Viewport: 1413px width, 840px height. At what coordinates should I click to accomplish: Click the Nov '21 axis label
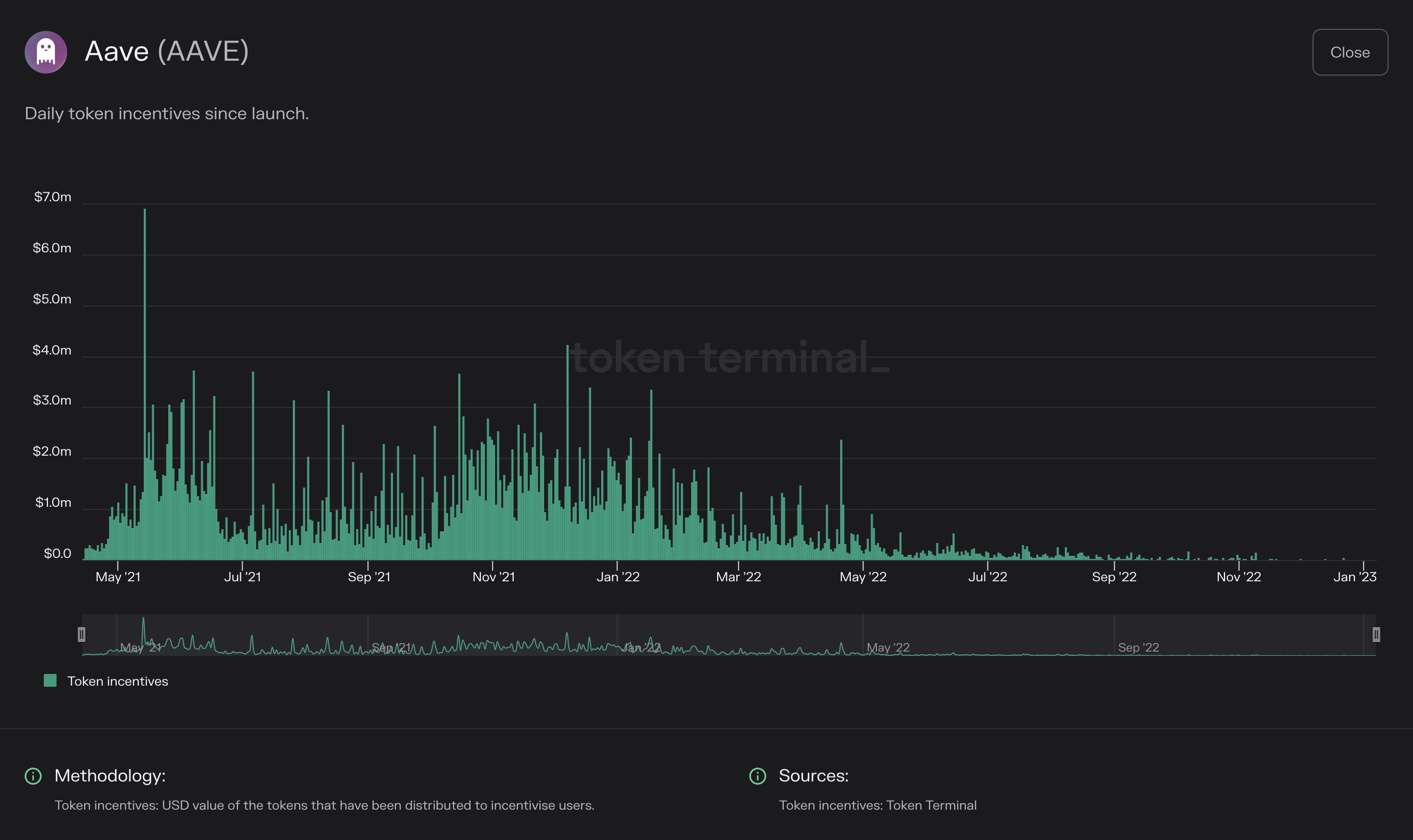pyautogui.click(x=494, y=577)
